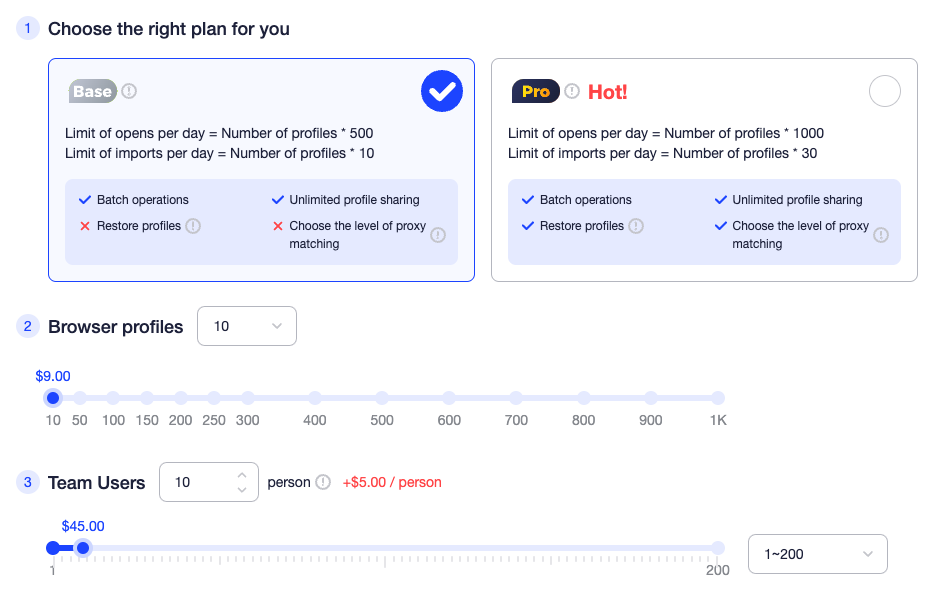Set browser profiles slider to 500
The height and width of the screenshot is (598, 934).
tap(382, 398)
